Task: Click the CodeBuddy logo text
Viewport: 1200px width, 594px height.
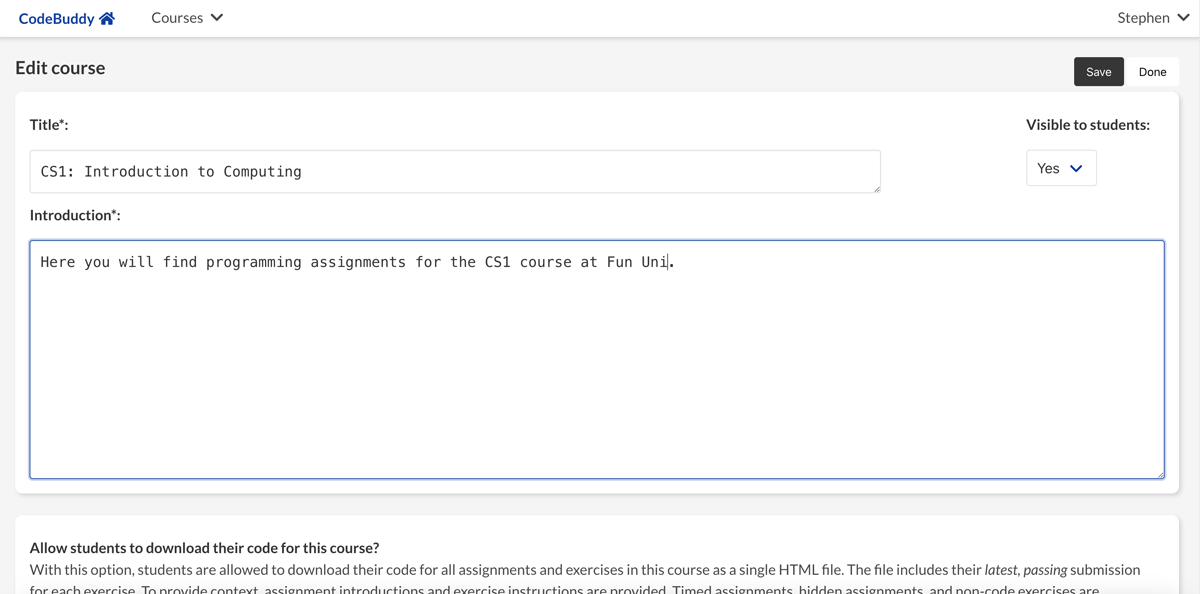Action: [56, 18]
